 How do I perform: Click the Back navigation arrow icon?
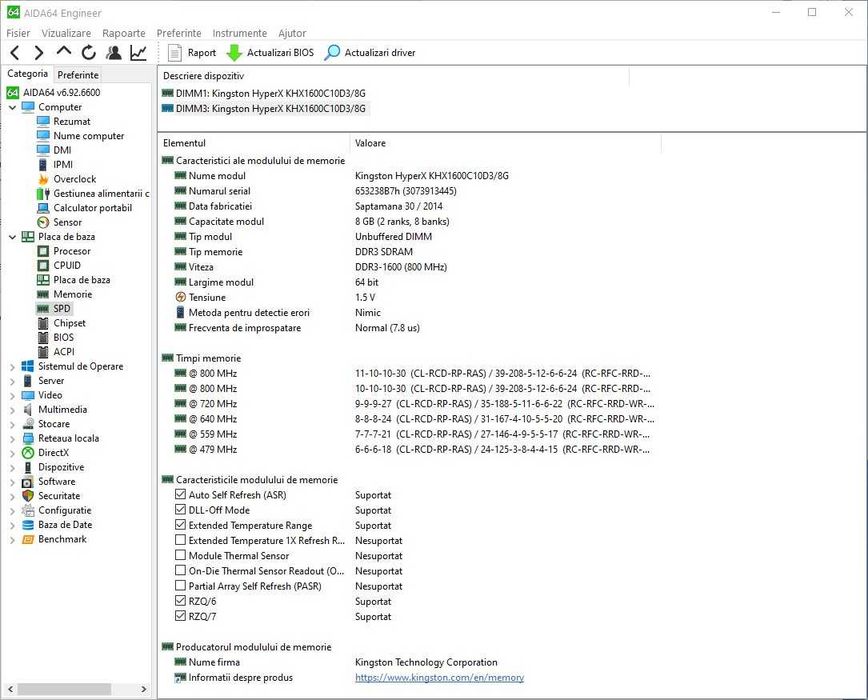click(15, 53)
